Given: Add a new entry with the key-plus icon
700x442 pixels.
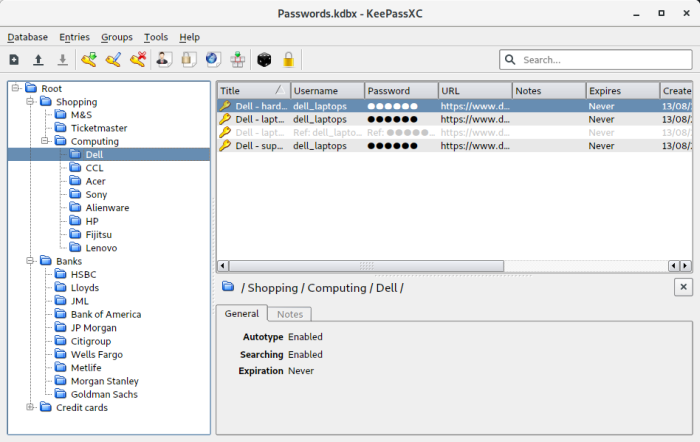Looking at the screenshot, I should pos(89,59).
